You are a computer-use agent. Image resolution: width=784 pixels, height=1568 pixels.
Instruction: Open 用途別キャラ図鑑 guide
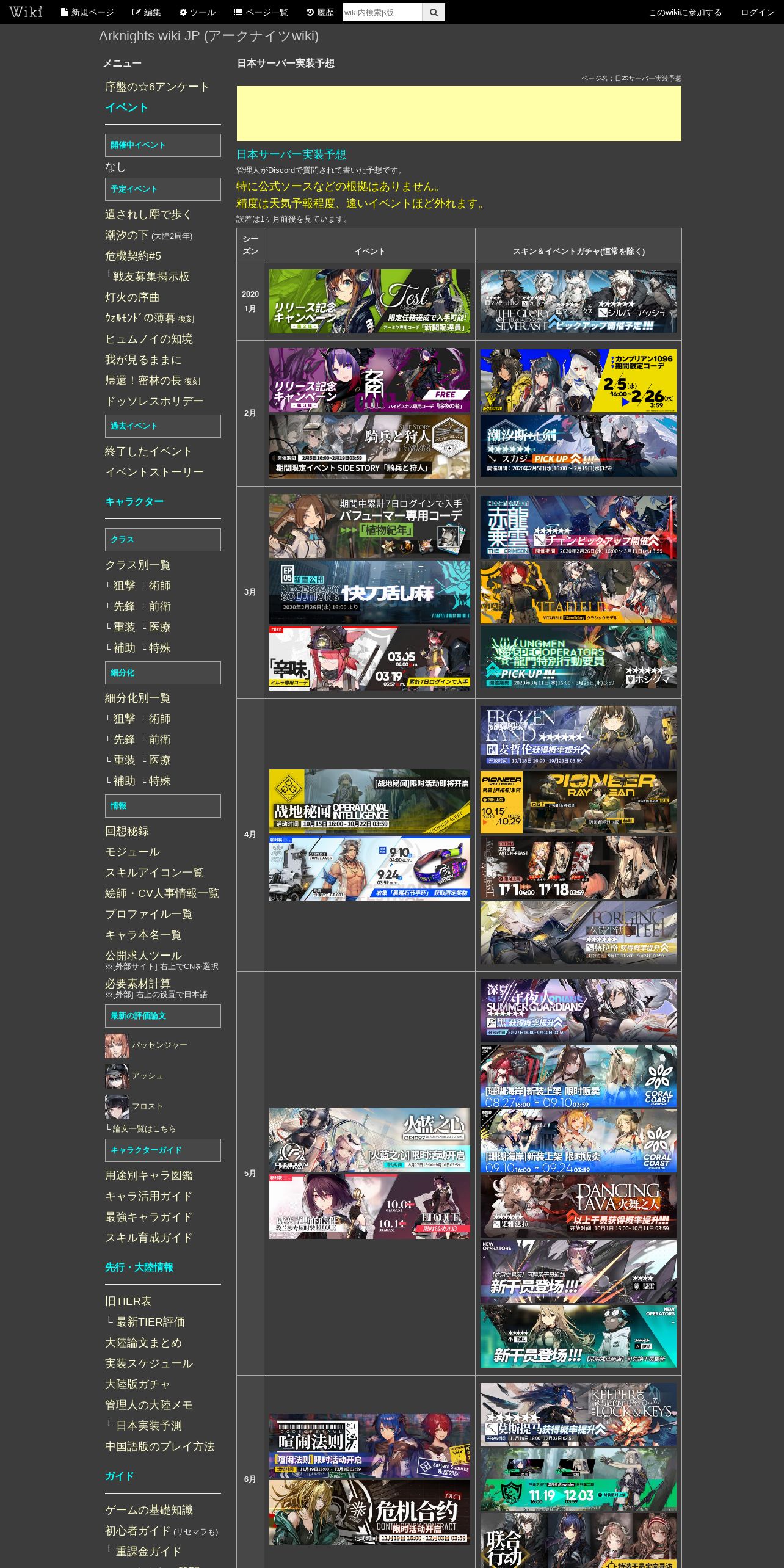click(x=149, y=1175)
